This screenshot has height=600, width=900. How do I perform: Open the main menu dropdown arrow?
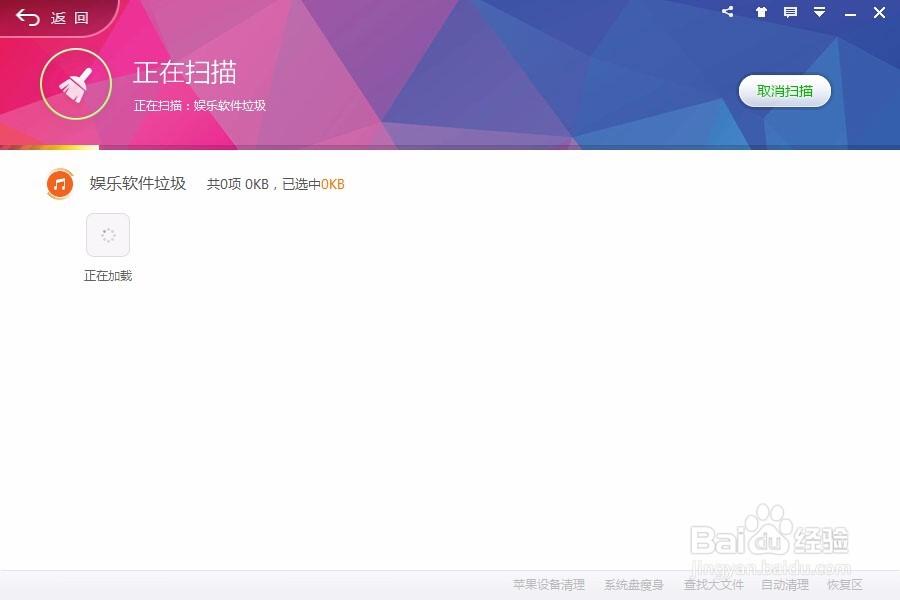pyautogui.click(x=820, y=12)
